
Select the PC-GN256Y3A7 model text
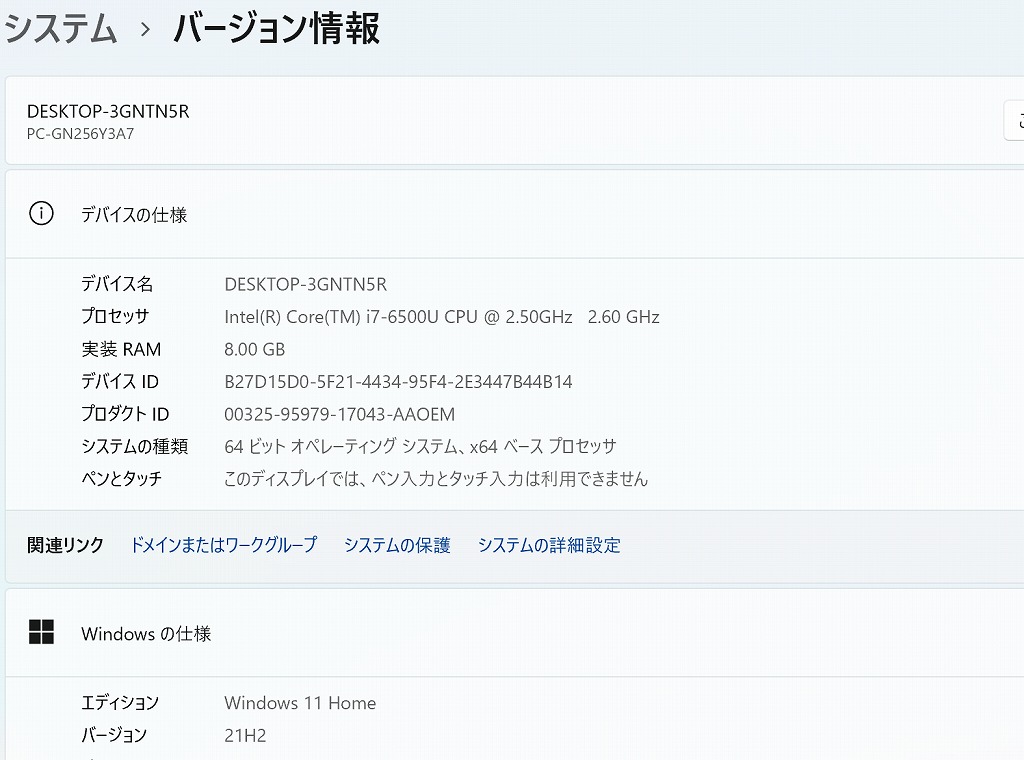coord(80,134)
